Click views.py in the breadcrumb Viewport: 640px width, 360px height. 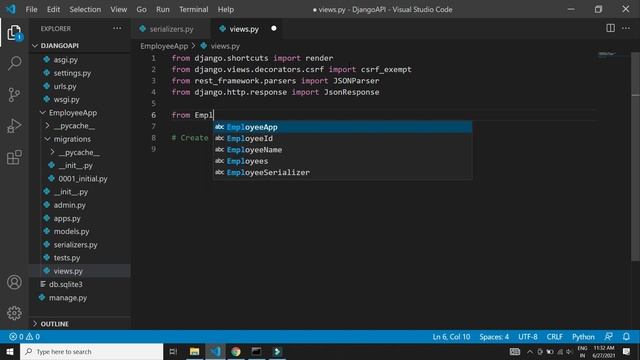click(225, 46)
